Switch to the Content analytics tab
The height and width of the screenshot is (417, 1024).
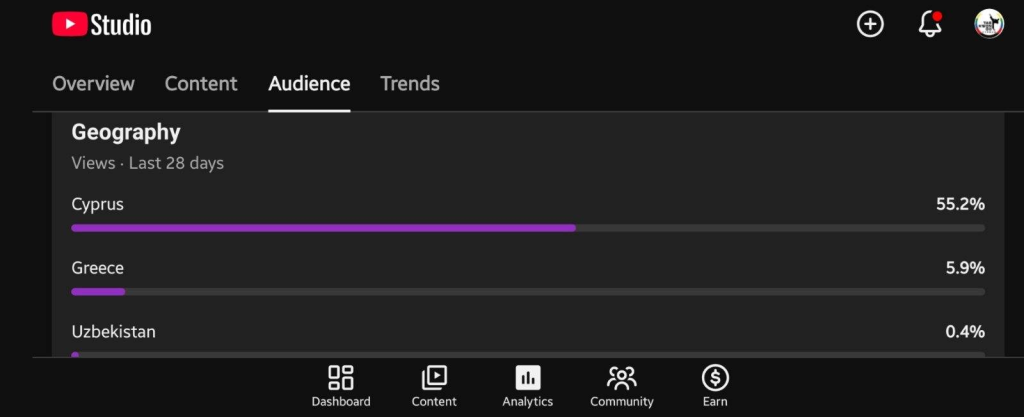(201, 84)
